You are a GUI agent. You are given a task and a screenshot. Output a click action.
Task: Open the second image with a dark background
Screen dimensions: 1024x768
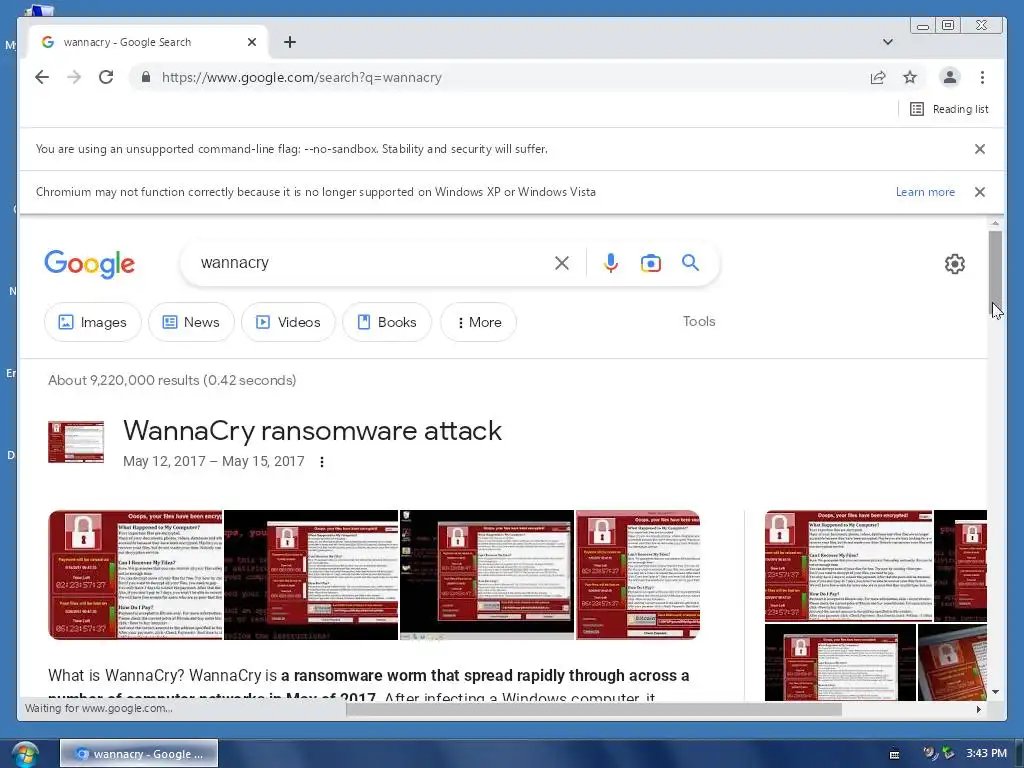coord(311,575)
